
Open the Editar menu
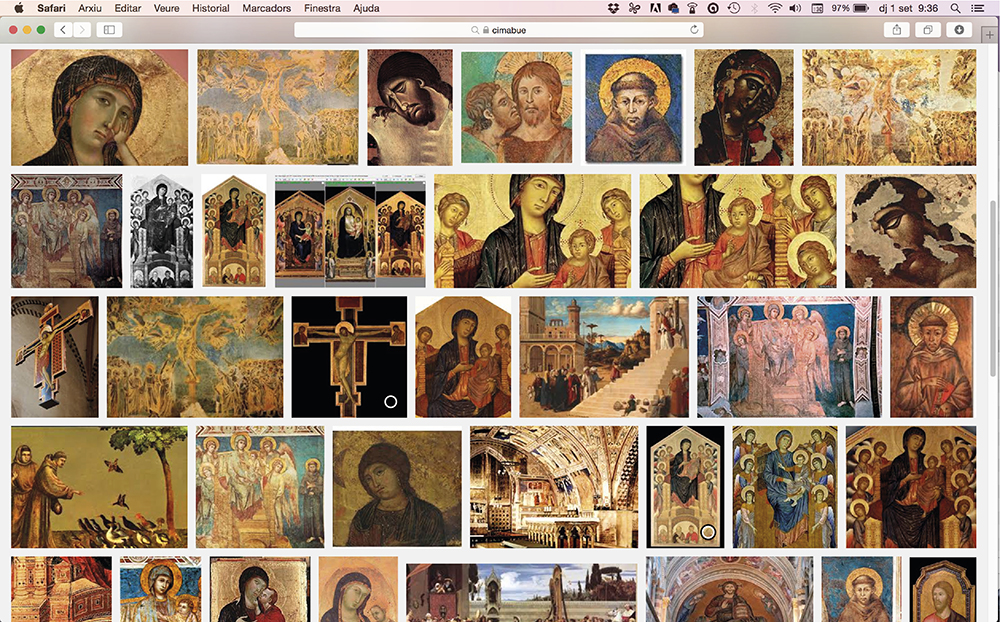point(128,8)
